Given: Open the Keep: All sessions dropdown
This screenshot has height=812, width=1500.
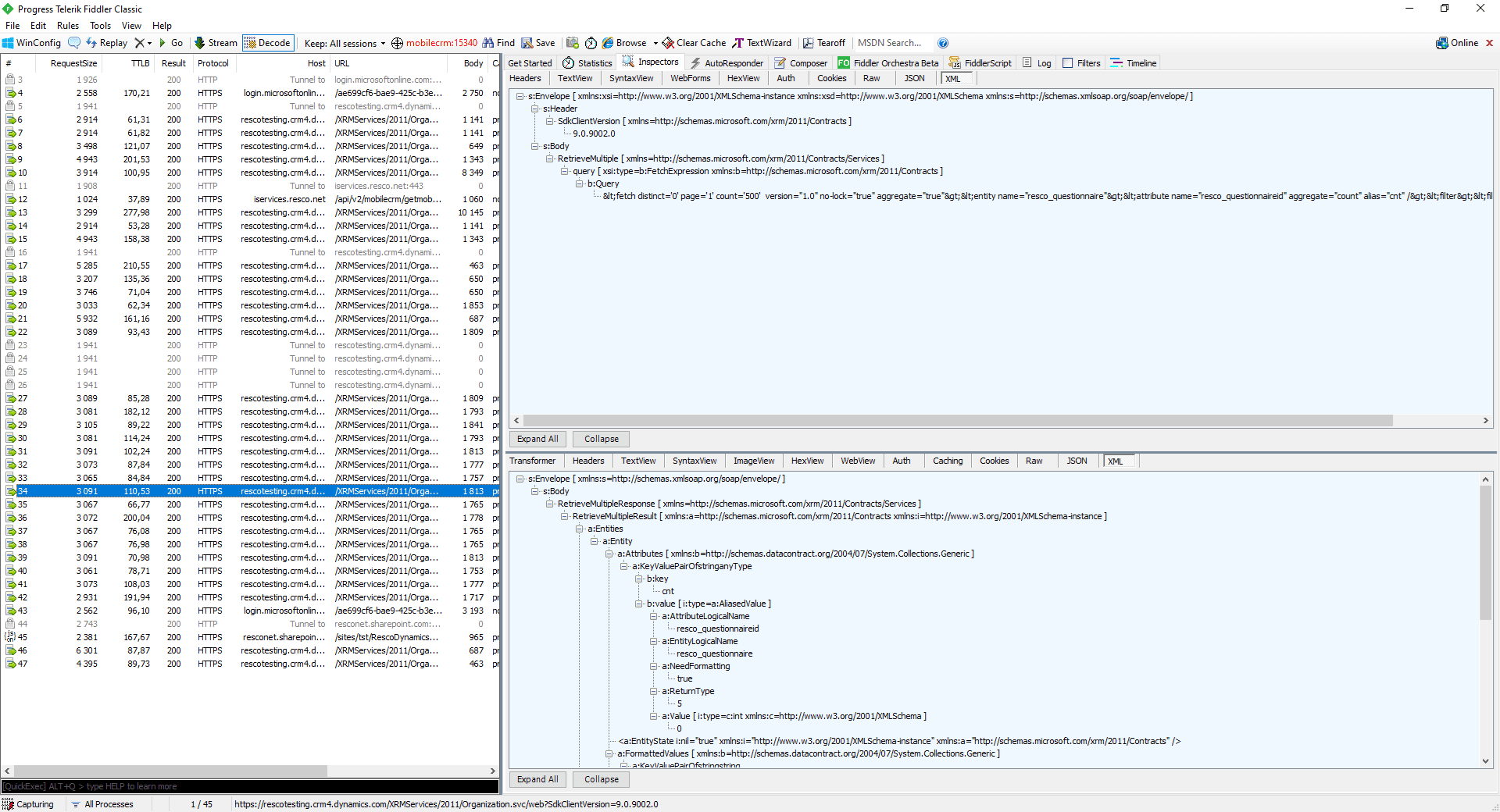Looking at the screenshot, I should (x=345, y=43).
